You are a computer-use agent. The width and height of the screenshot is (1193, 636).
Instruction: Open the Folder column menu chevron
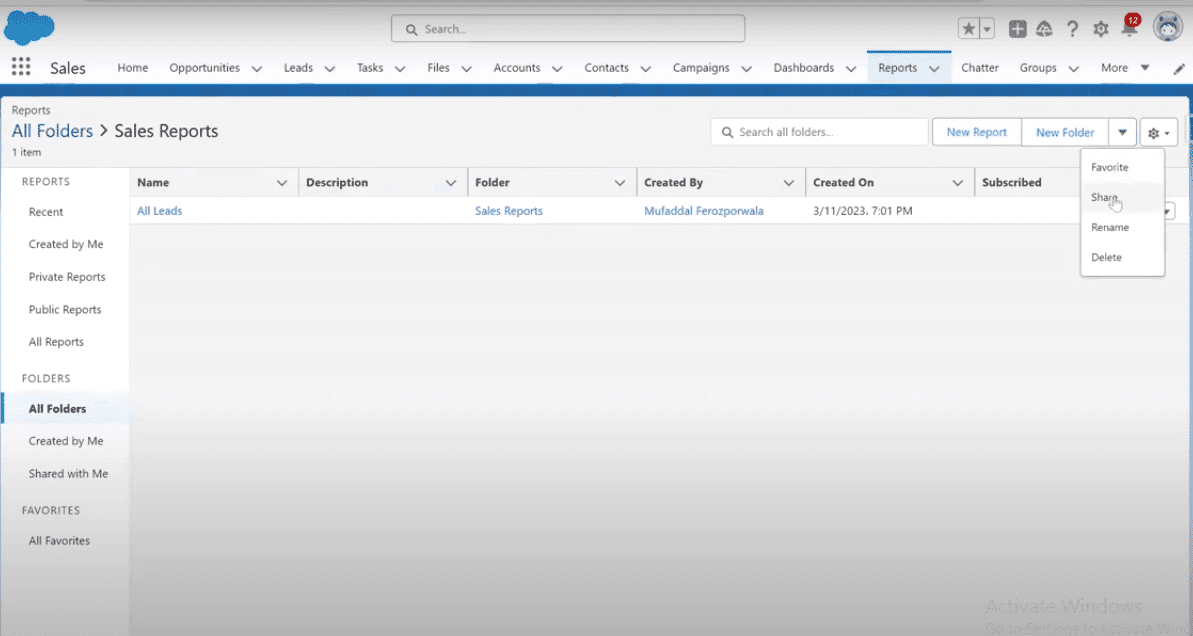pyautogui.click(x=619, y=183)
